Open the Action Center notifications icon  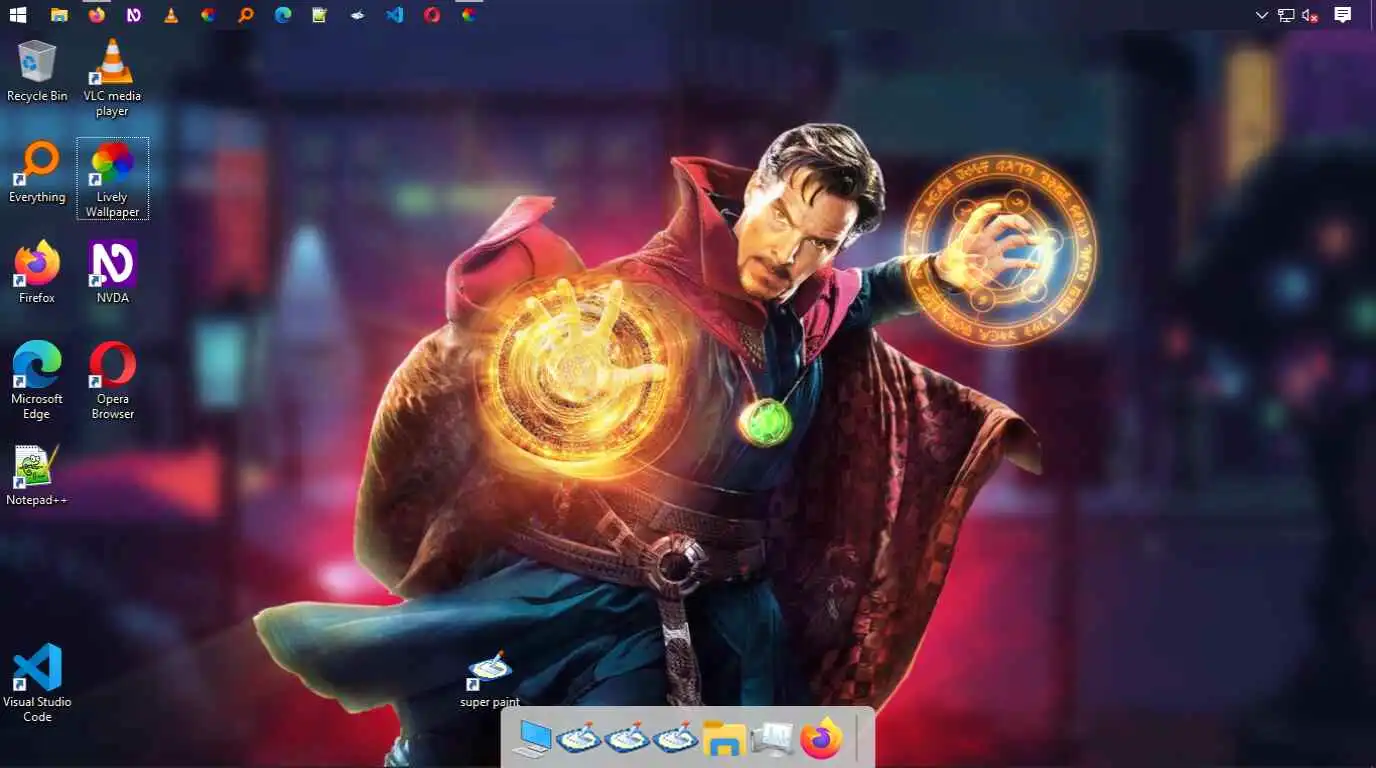(1343, 15)
